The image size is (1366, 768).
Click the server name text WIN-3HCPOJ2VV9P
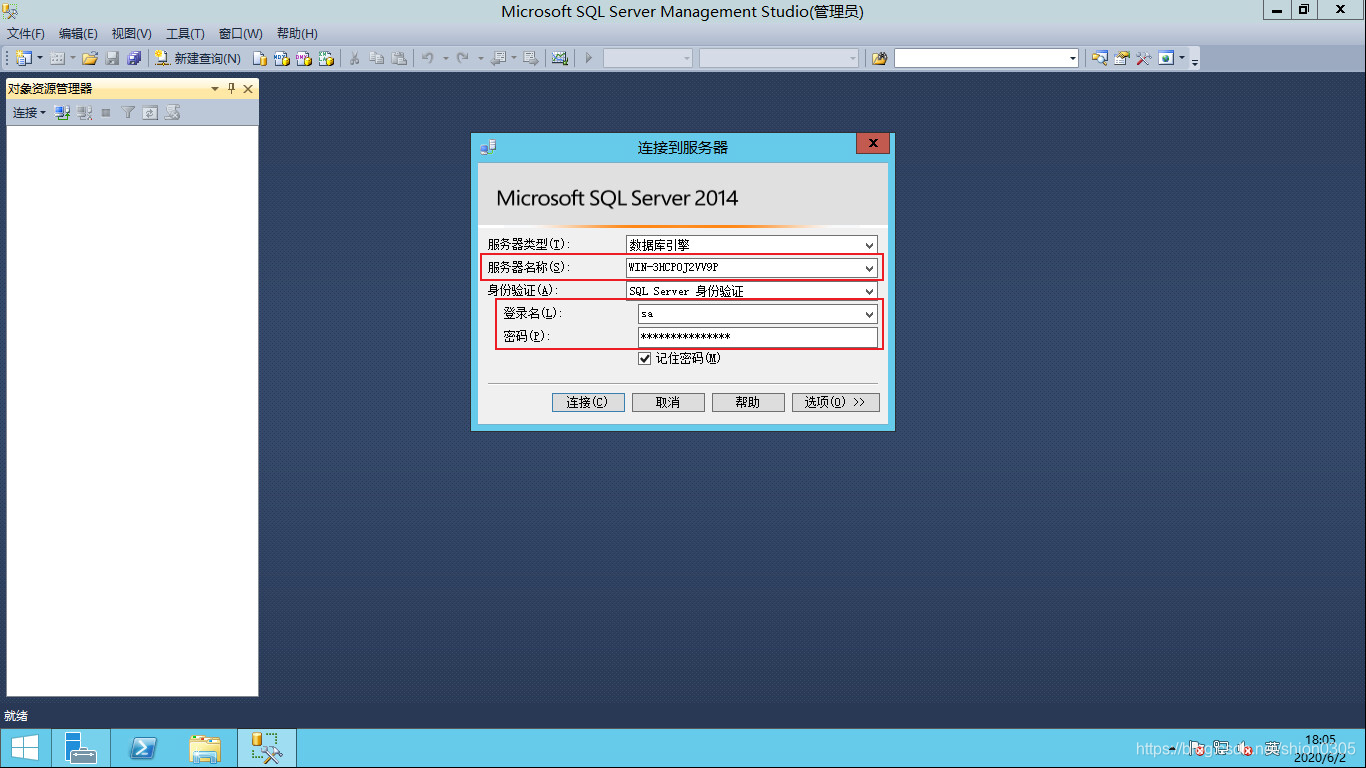(x=673, y=268)
